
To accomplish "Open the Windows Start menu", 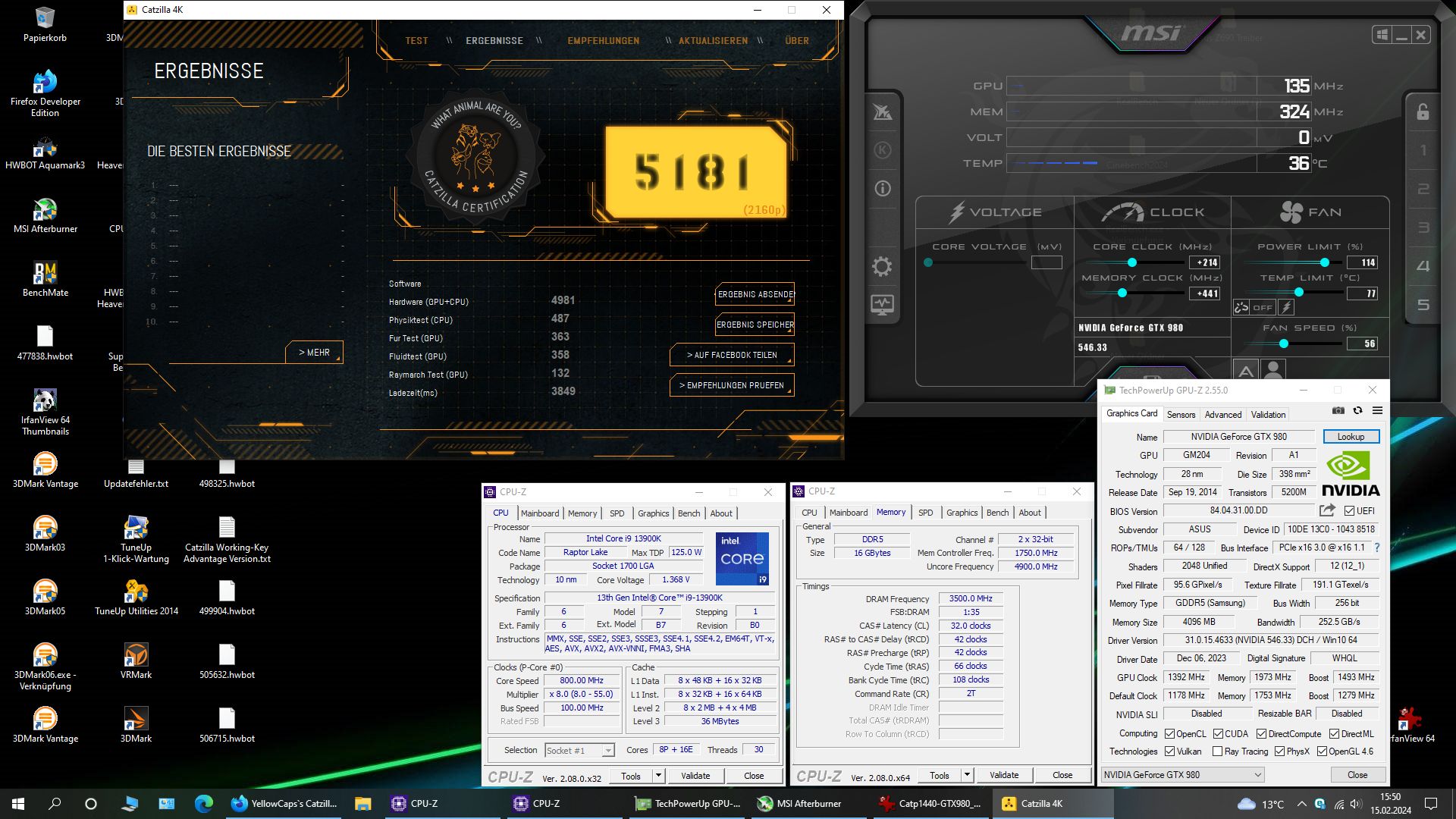I will (18, 804).
